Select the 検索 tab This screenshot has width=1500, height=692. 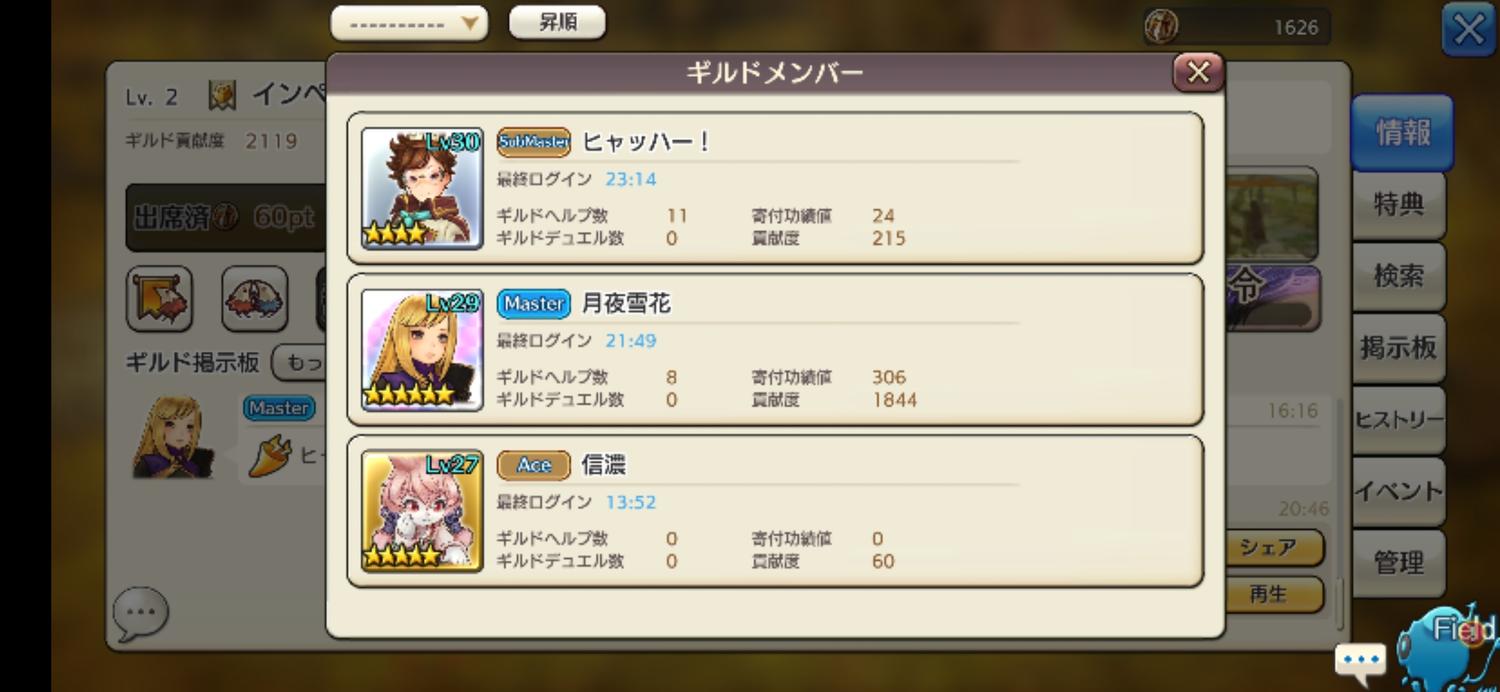(x=1399, y=276)
